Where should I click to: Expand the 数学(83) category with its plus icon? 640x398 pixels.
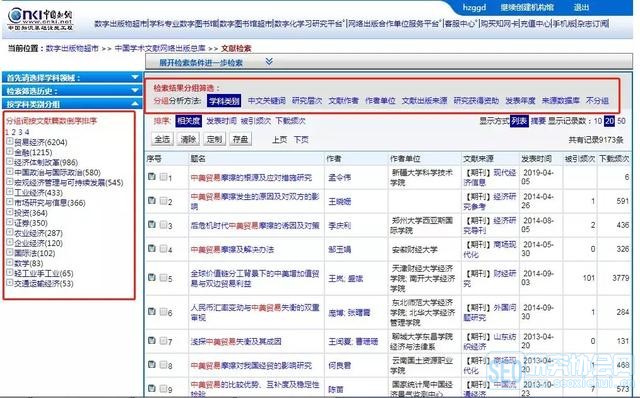point(10,262)
